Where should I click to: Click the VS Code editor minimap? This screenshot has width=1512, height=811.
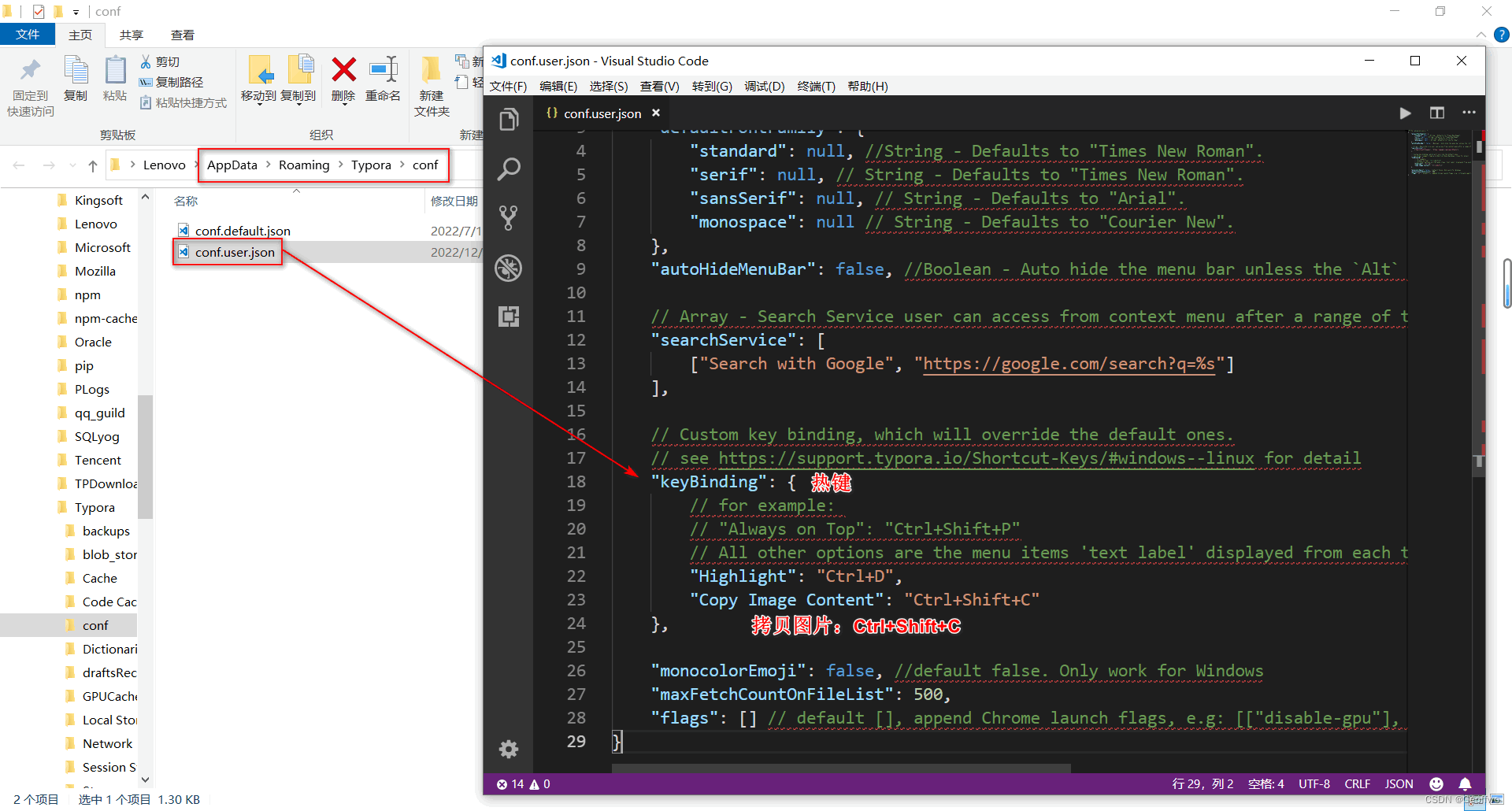[x=1440, y=154]
